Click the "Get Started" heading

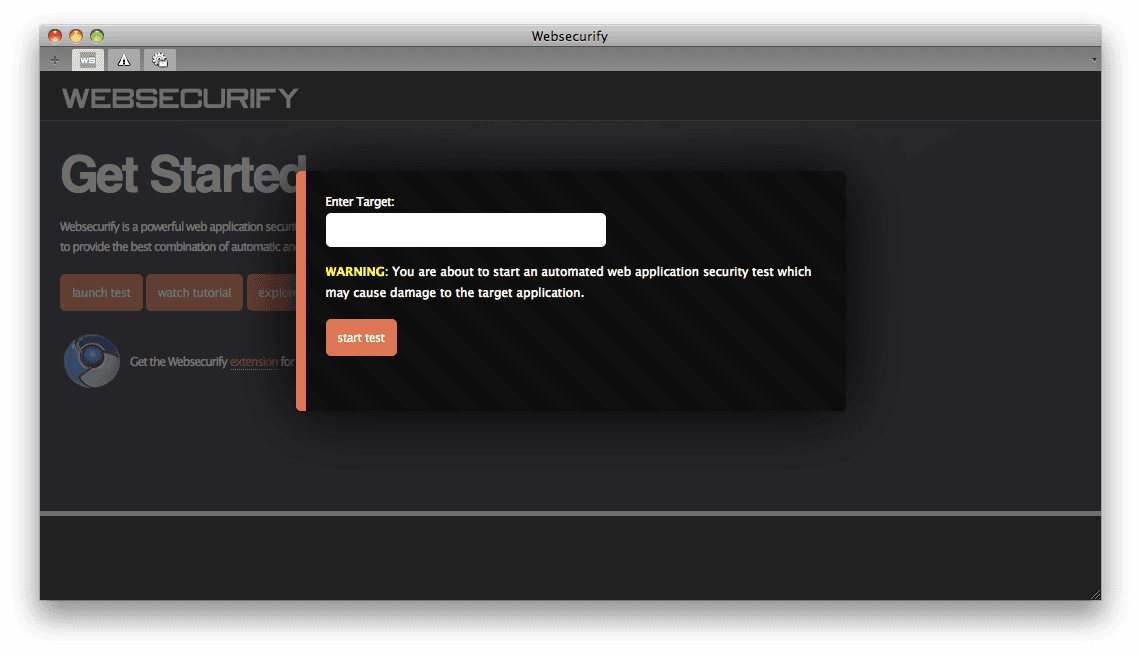coord(183,175)
